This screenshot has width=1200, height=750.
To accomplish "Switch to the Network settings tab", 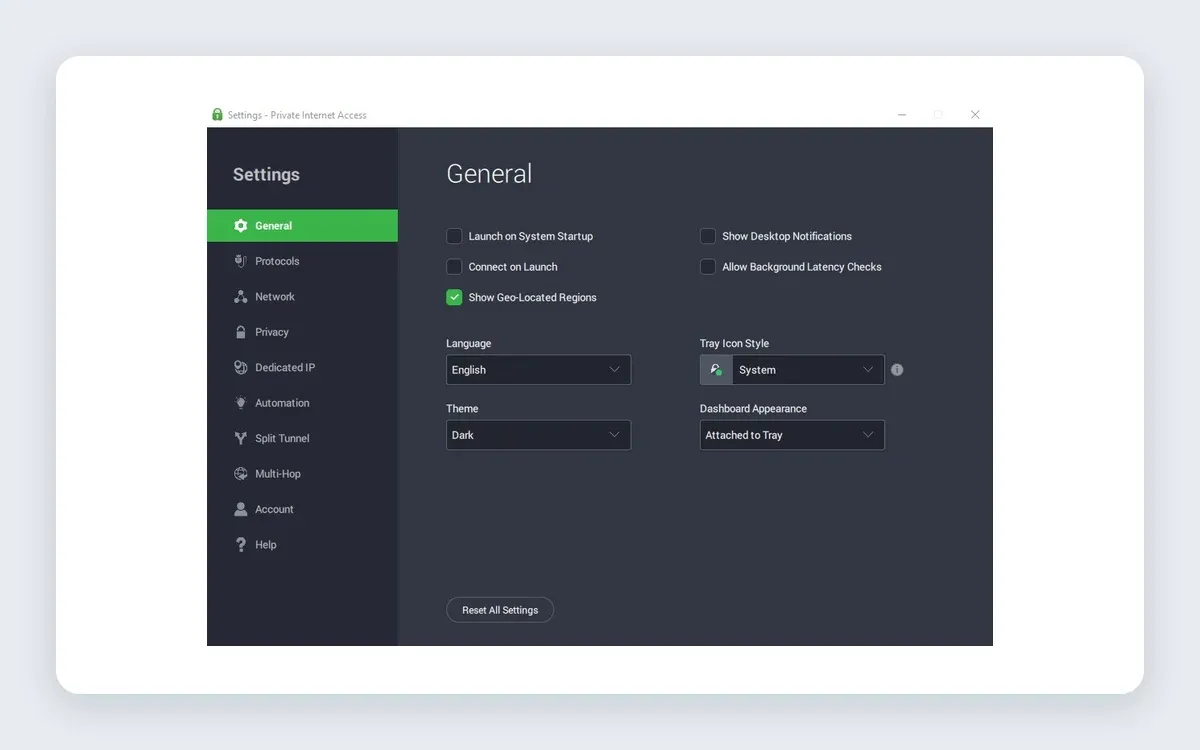I will [x=302, y=297].
